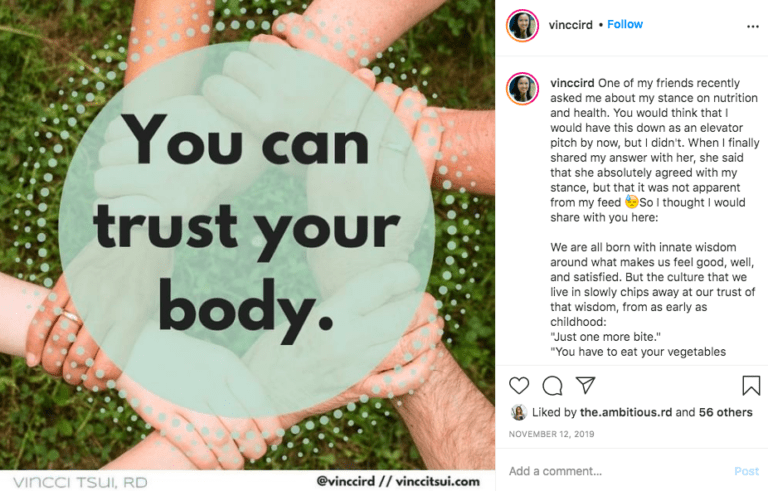Open the three-dot more options menu

pyautogui.click(x=753, y=26)
